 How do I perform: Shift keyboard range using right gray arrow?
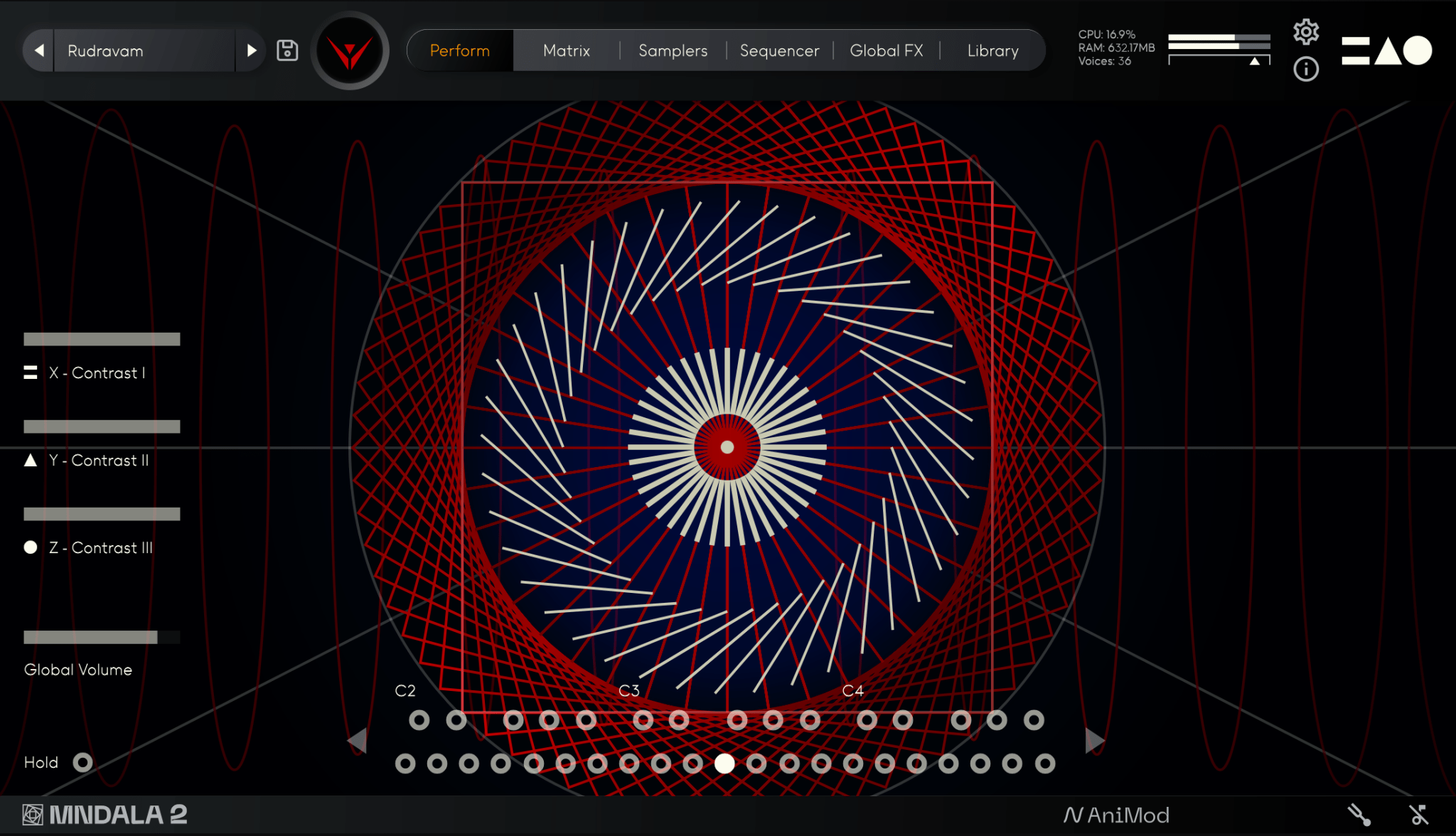(x=1093, y=741)
